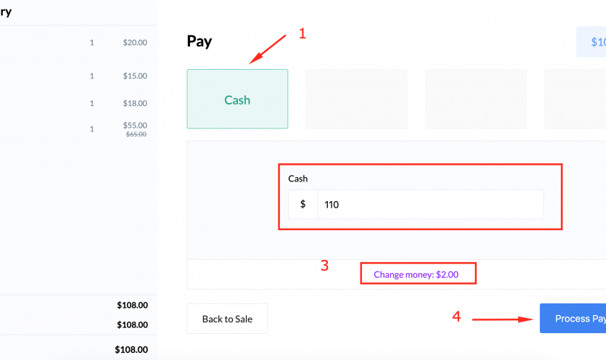Select the fourth, partially visible payment tile
The height and width of the screenshot is (360, 606).
tap(575, 99)
